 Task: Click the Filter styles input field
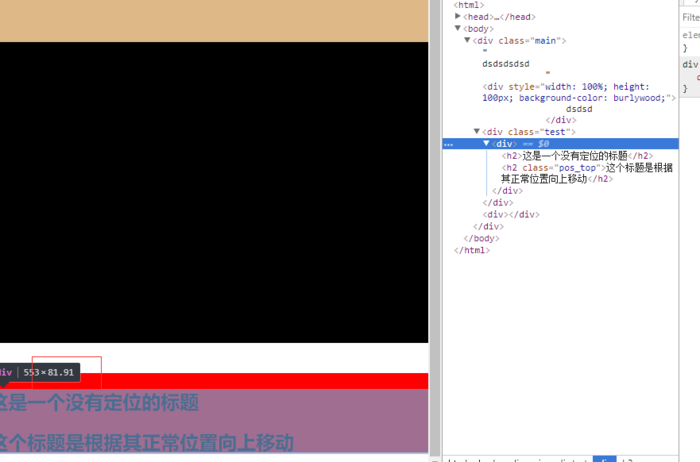691,17
